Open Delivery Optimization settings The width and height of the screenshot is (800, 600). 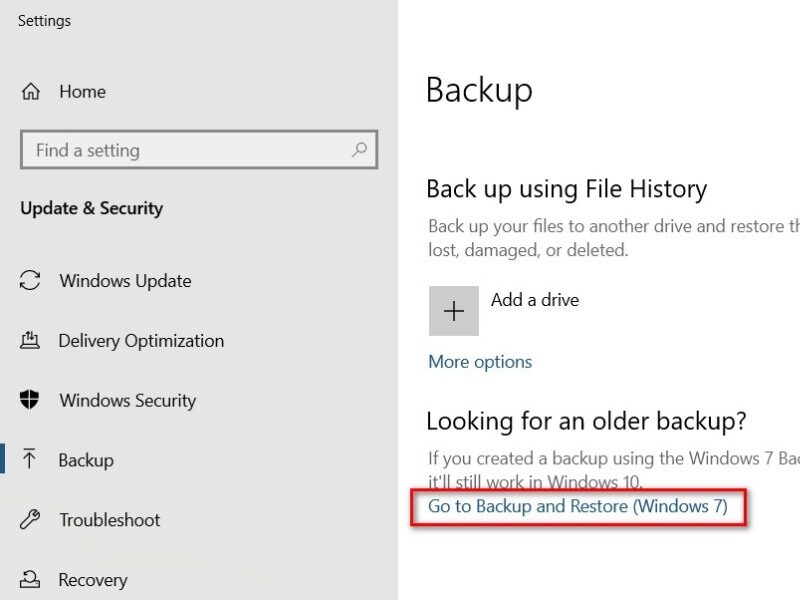142,341
